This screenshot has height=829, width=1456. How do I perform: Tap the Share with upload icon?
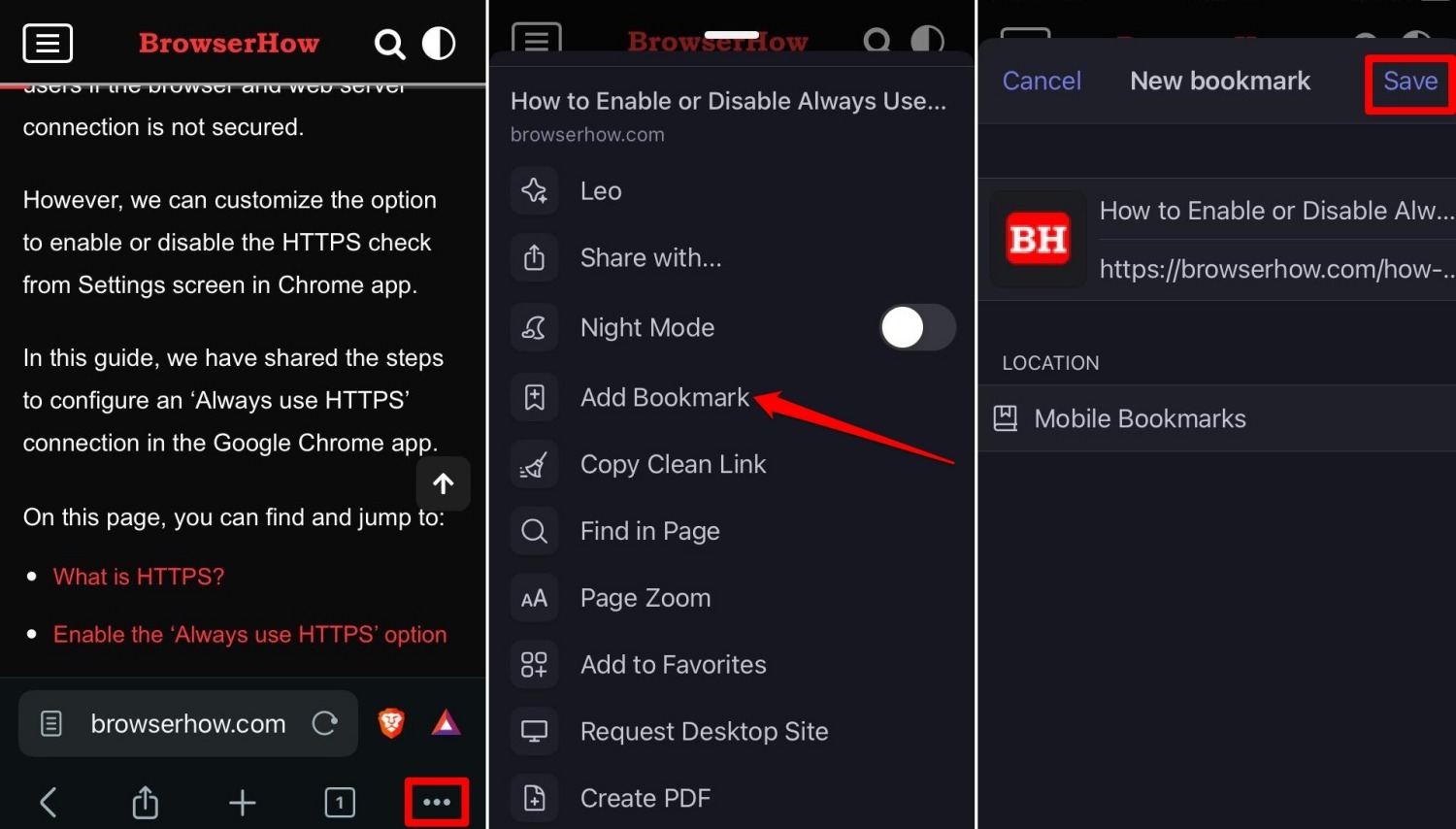click(535, 258)
